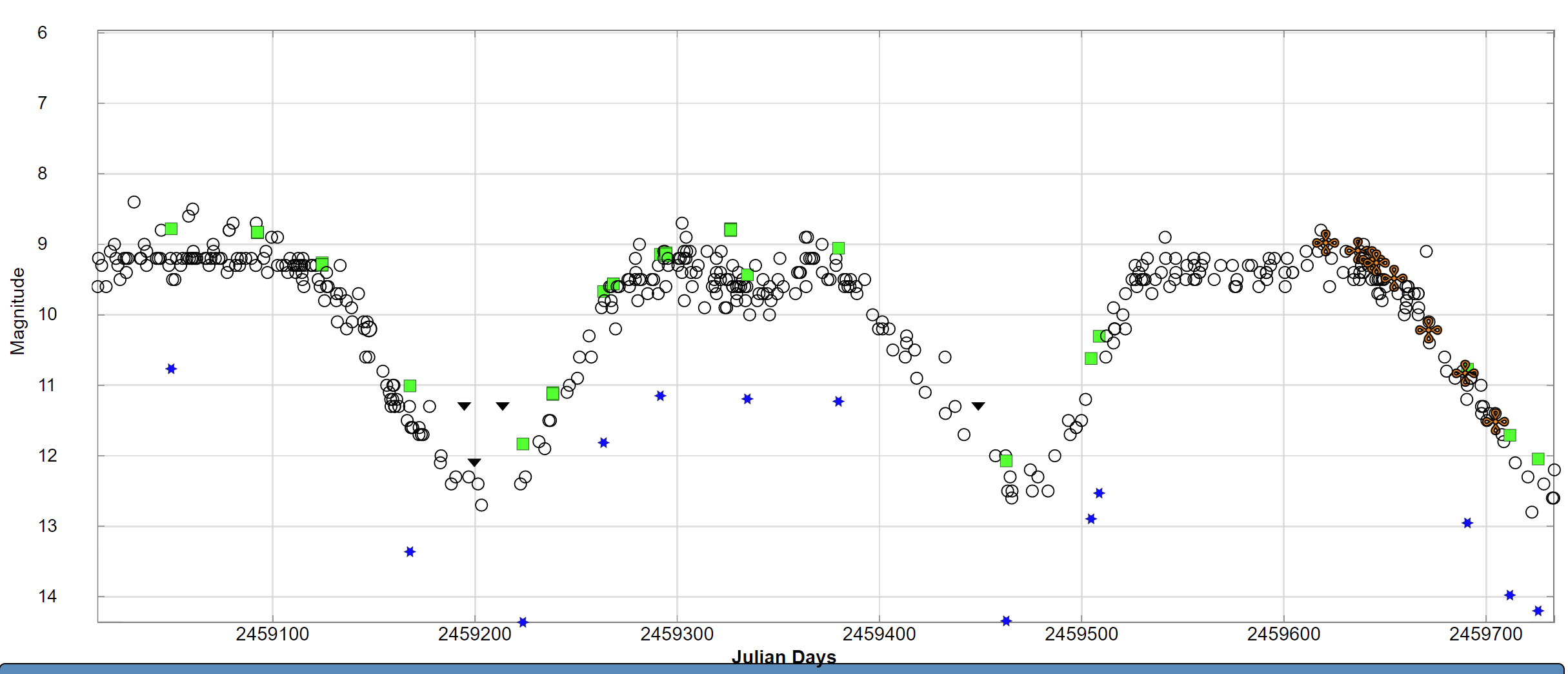Click blue star below the first green square

pos(171,369)
